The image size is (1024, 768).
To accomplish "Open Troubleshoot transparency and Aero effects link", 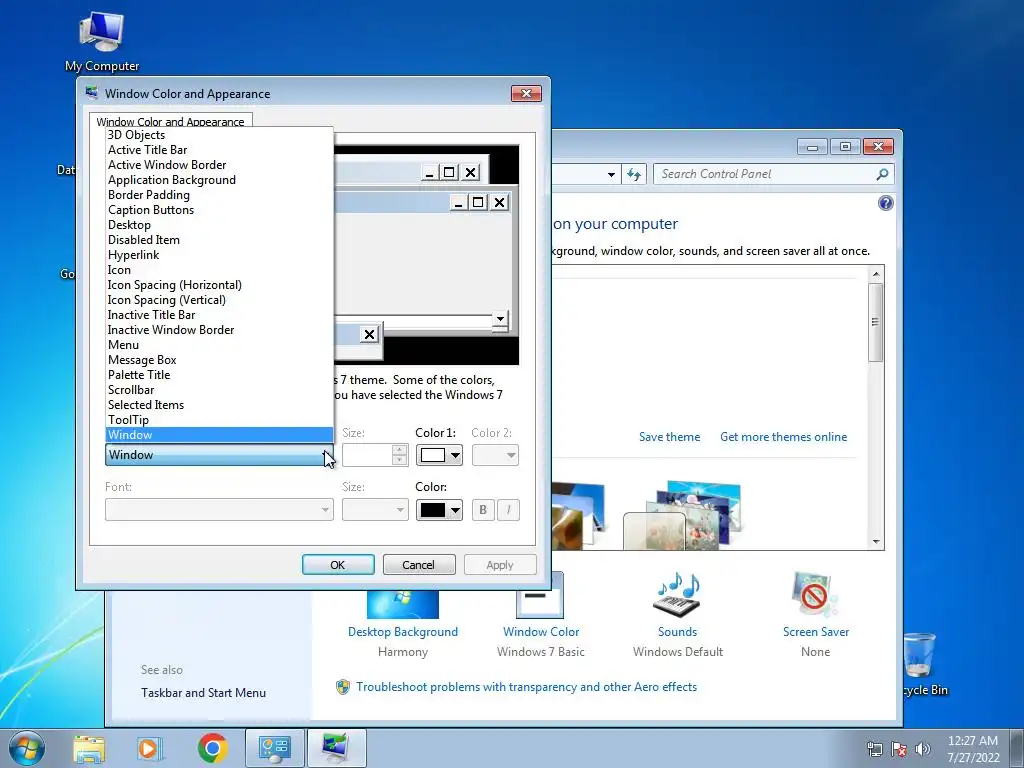I will pyautogui.click(x=526, y=687).
